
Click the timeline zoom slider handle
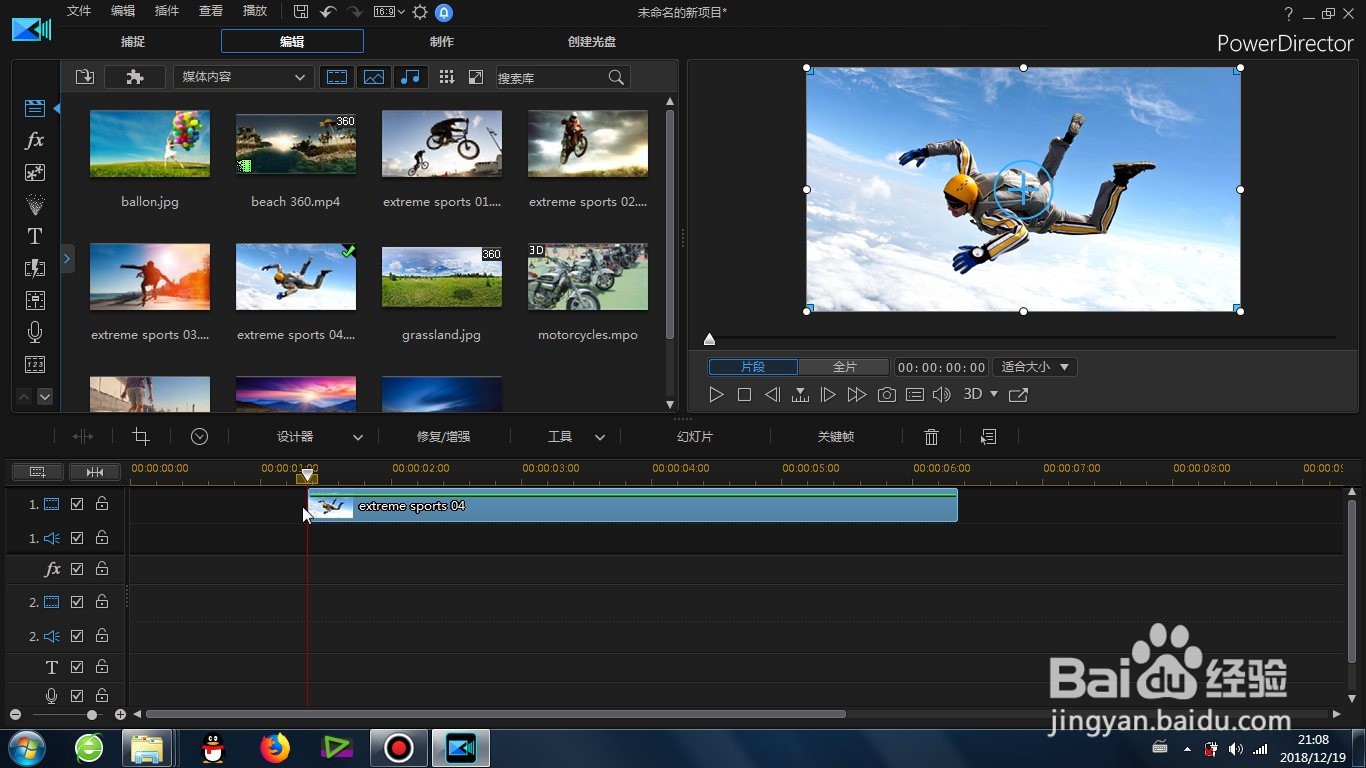[92, 715]
